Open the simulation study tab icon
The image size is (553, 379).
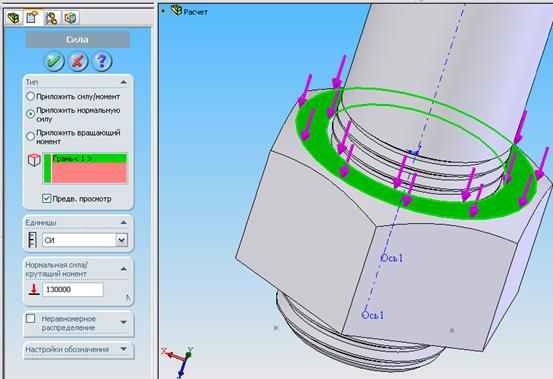(x=71, y=18)
